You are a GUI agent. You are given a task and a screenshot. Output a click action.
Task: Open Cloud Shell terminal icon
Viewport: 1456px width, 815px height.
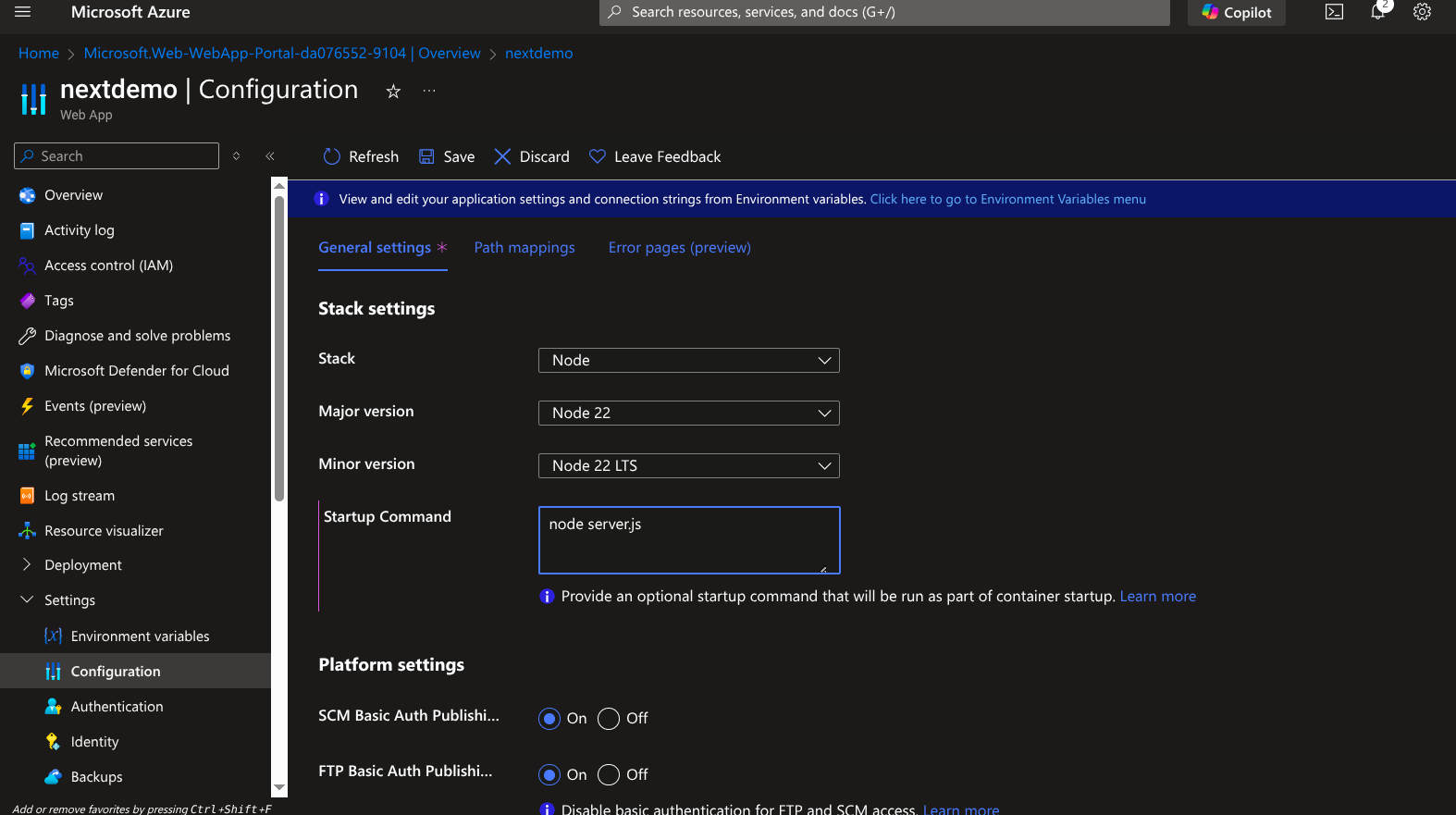pos(1334,12)
